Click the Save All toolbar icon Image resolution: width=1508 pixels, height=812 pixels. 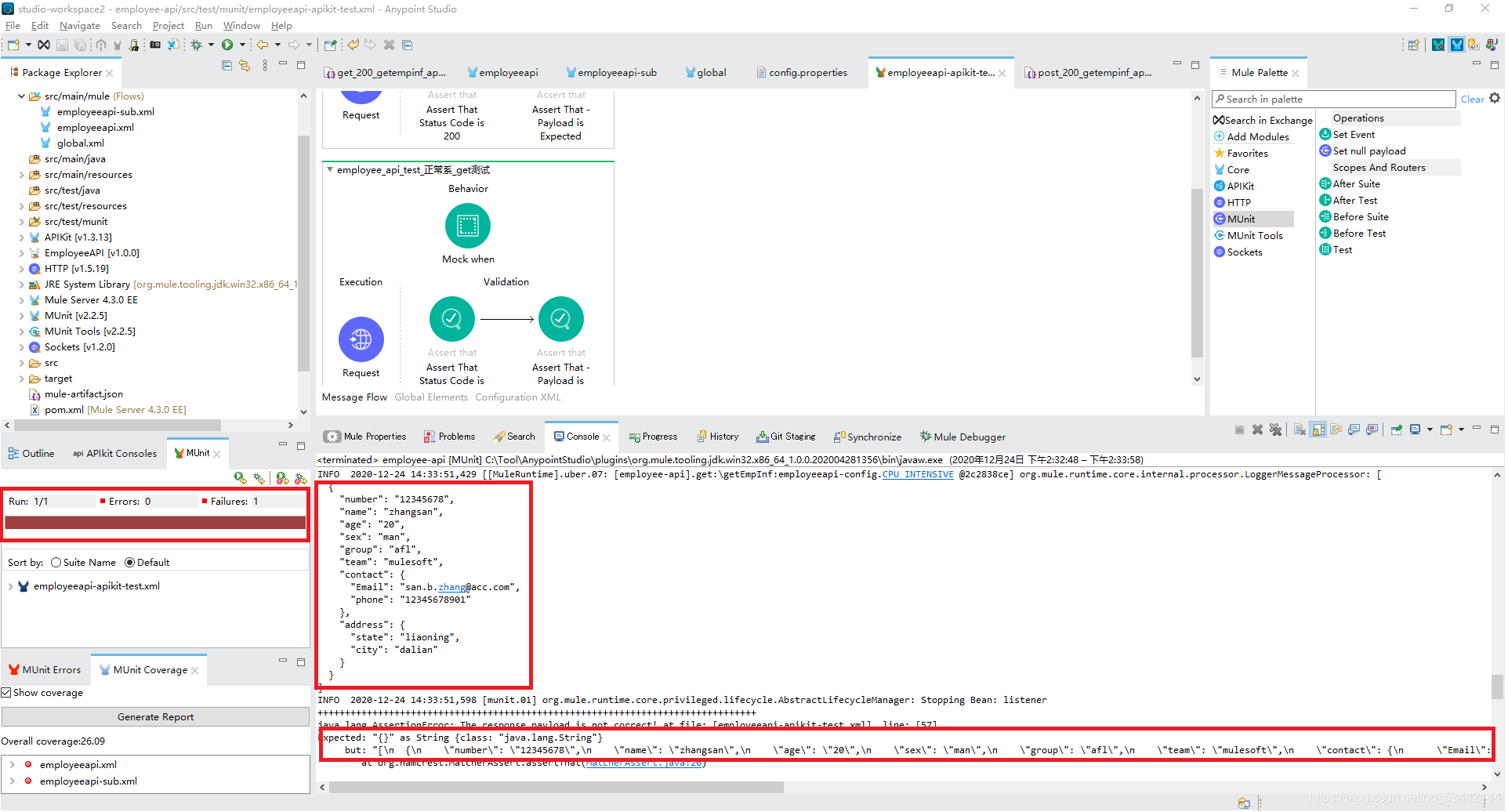pyautogui.click(x=79, y=45)
